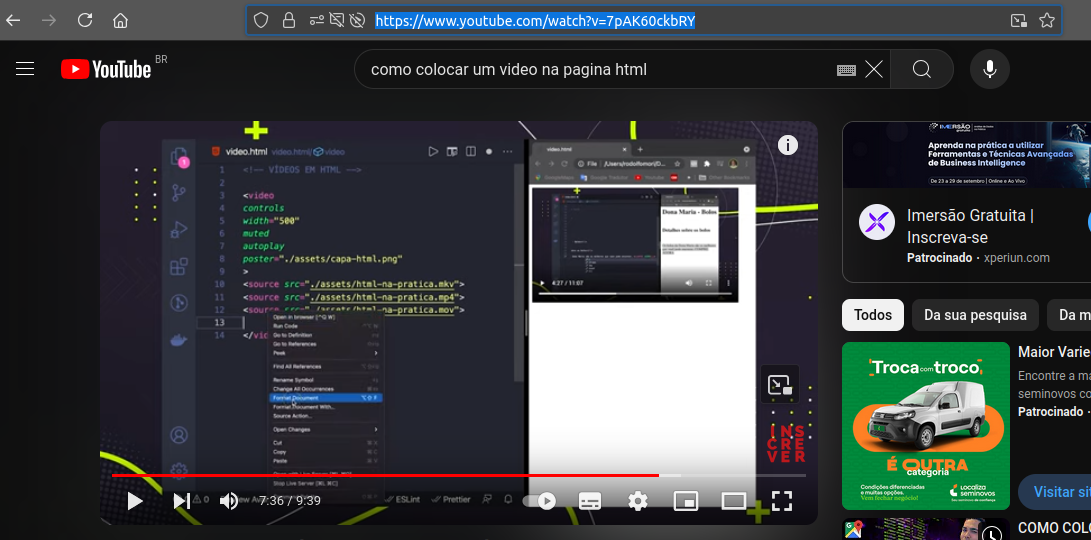Open picture-in-picture from the address bar
Screen dimensions: 1091x540
1019,21
